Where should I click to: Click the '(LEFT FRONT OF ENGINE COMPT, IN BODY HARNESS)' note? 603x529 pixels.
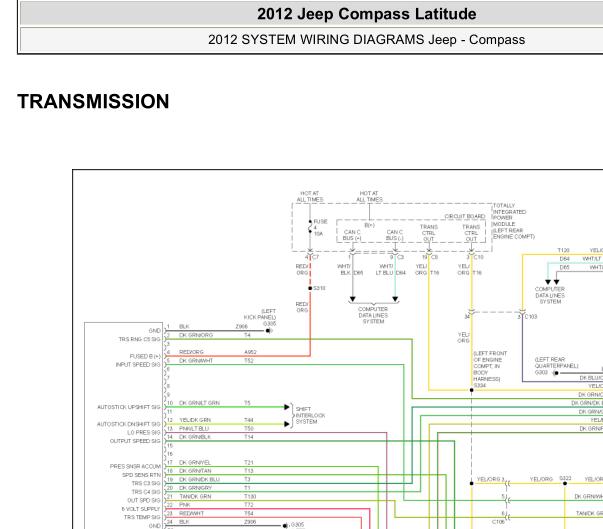point(490,366)
